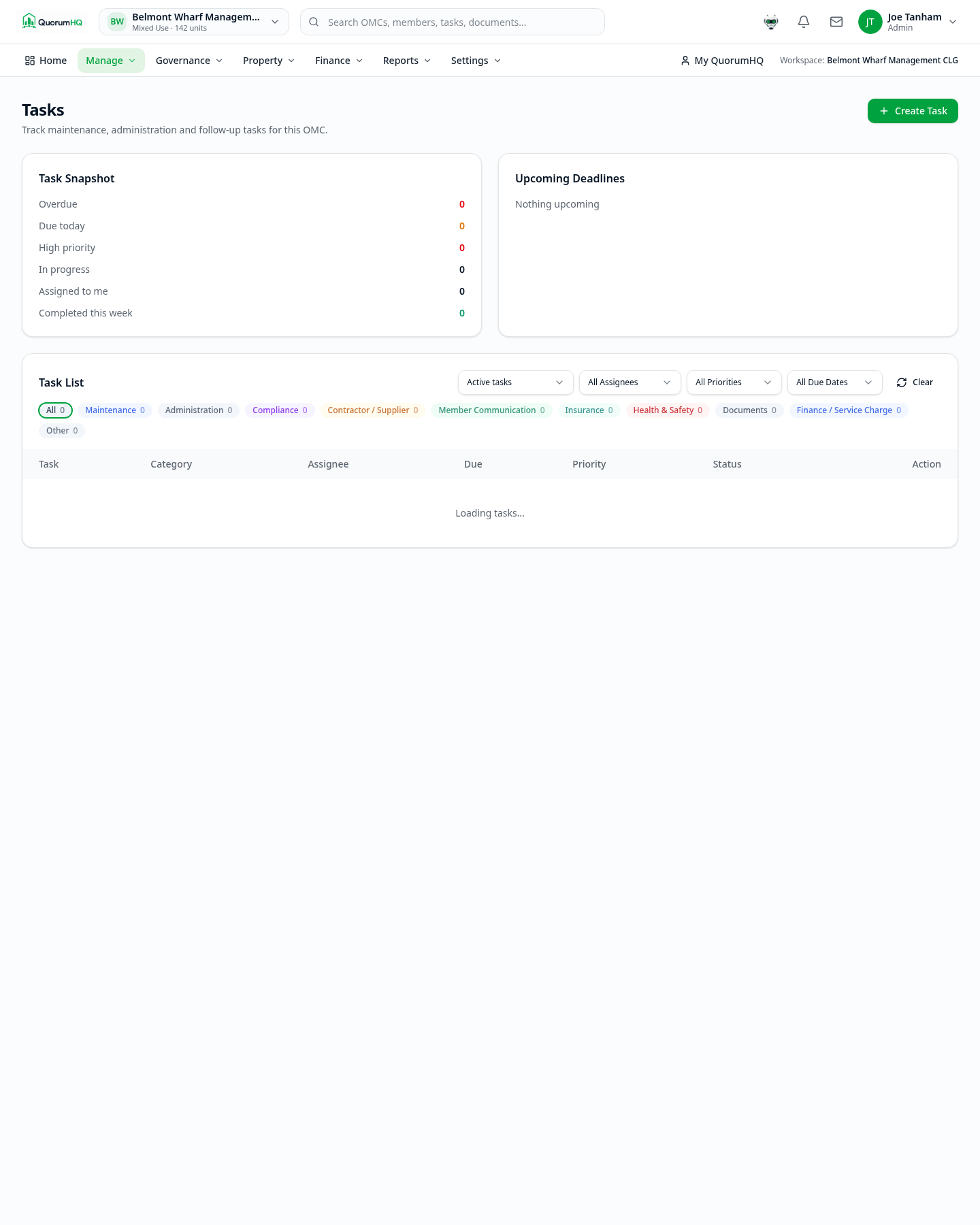The width and height of the screenshot is (980, 1225).
Task: Click the search magnifier icon
Action: tap(314, 22)
